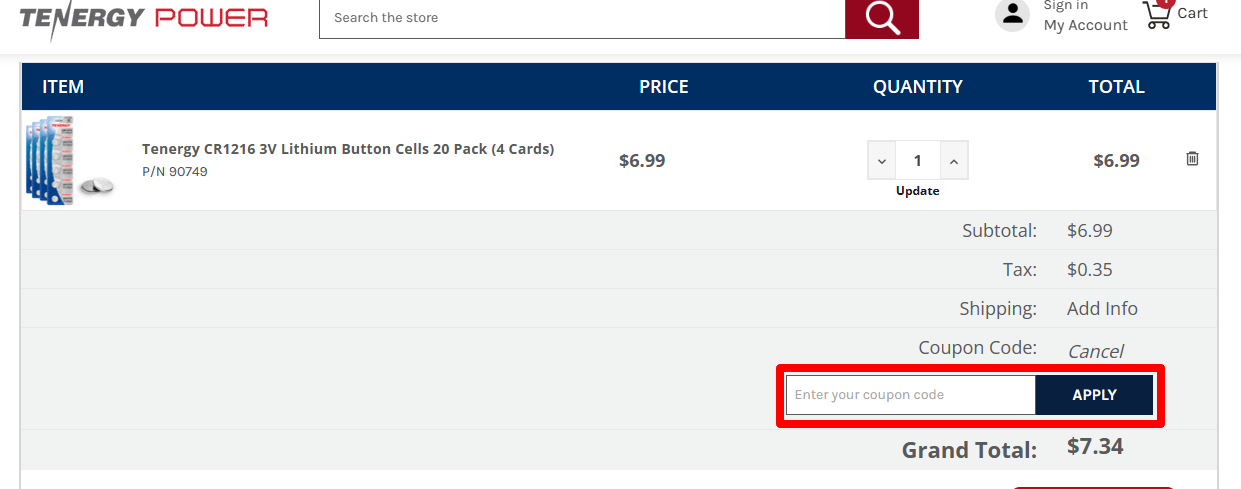Click Add Info next to Shipping
Screen dimensions: 1241x489
[1102, 309]
